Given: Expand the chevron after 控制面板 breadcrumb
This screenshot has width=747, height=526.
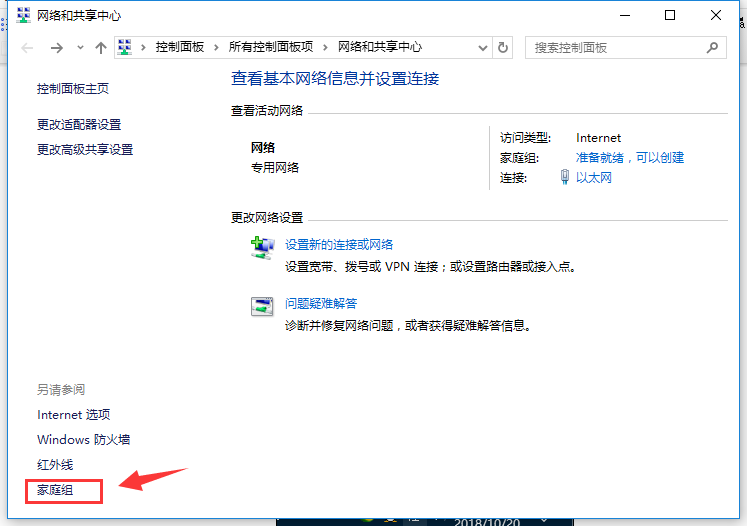Looking at the screenshot, I should click(x=218, y=47).
